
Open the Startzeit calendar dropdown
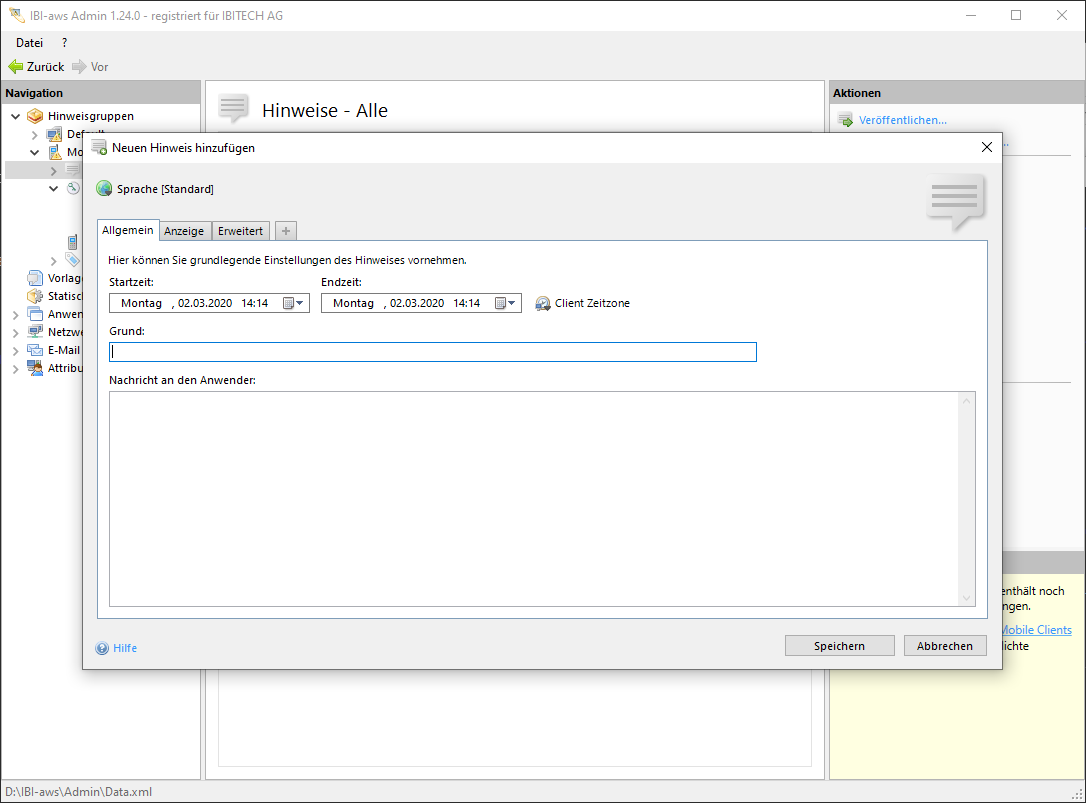(x=293, y=303)
